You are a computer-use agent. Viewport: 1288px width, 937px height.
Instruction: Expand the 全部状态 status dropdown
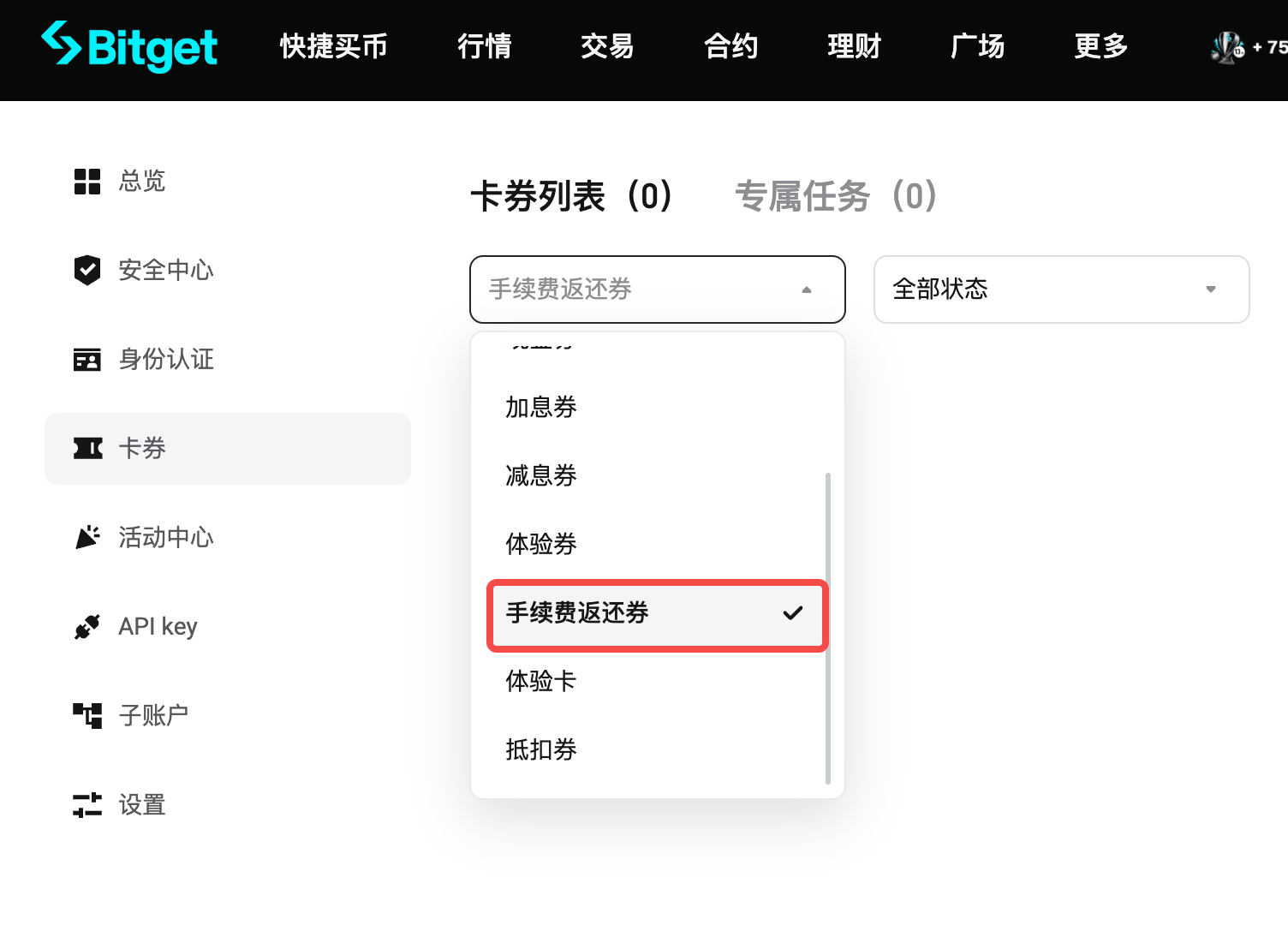pos(1060,289)
